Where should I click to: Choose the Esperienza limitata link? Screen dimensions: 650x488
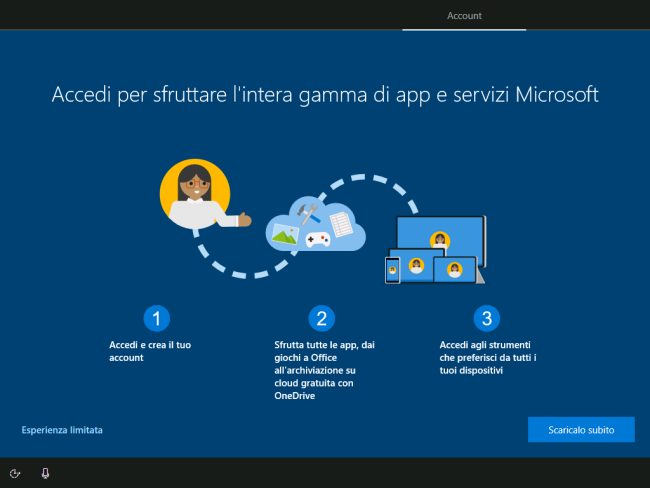click(x=62, y=430)
